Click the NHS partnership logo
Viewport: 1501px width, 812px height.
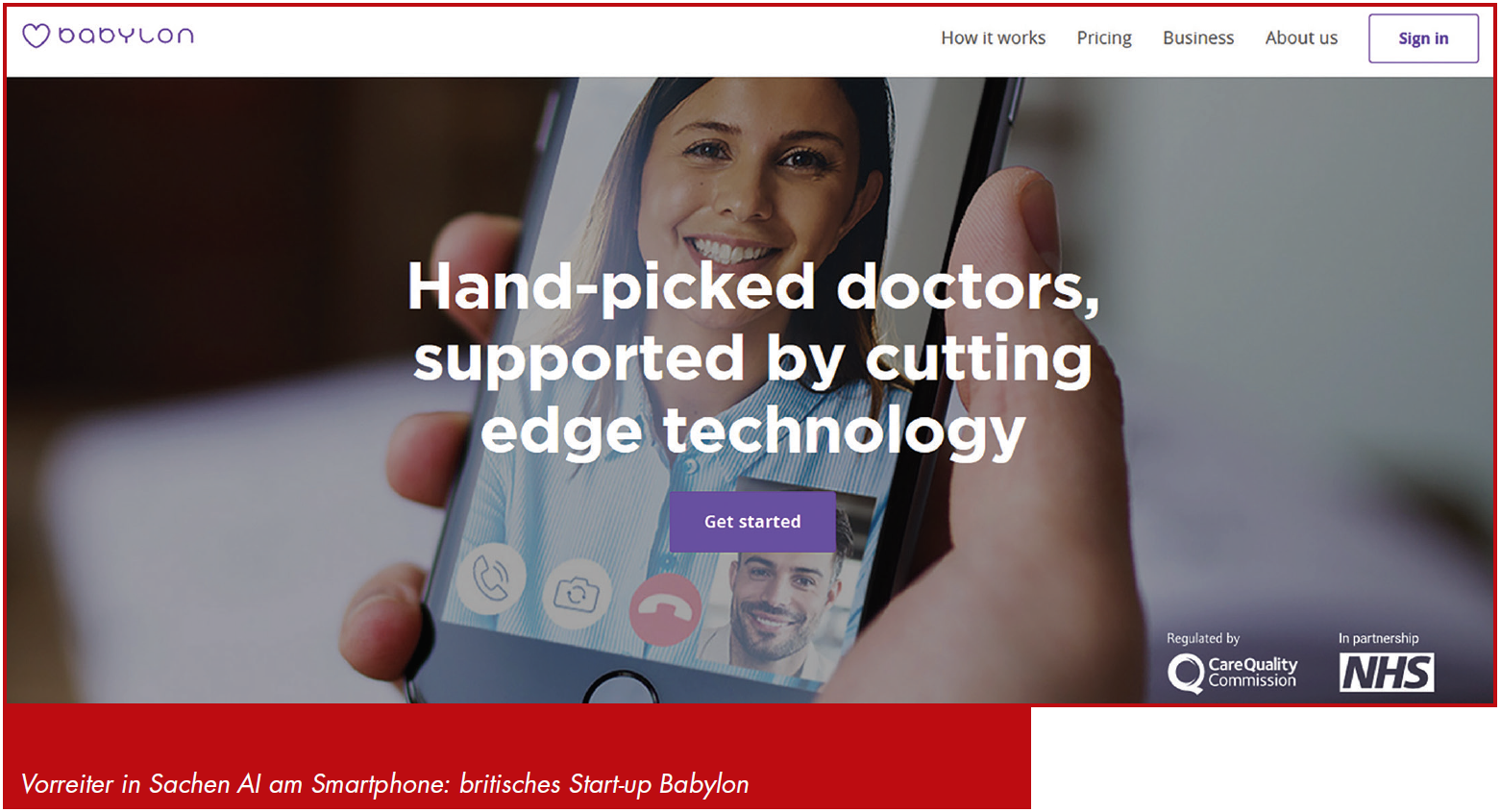(1387, 672)
